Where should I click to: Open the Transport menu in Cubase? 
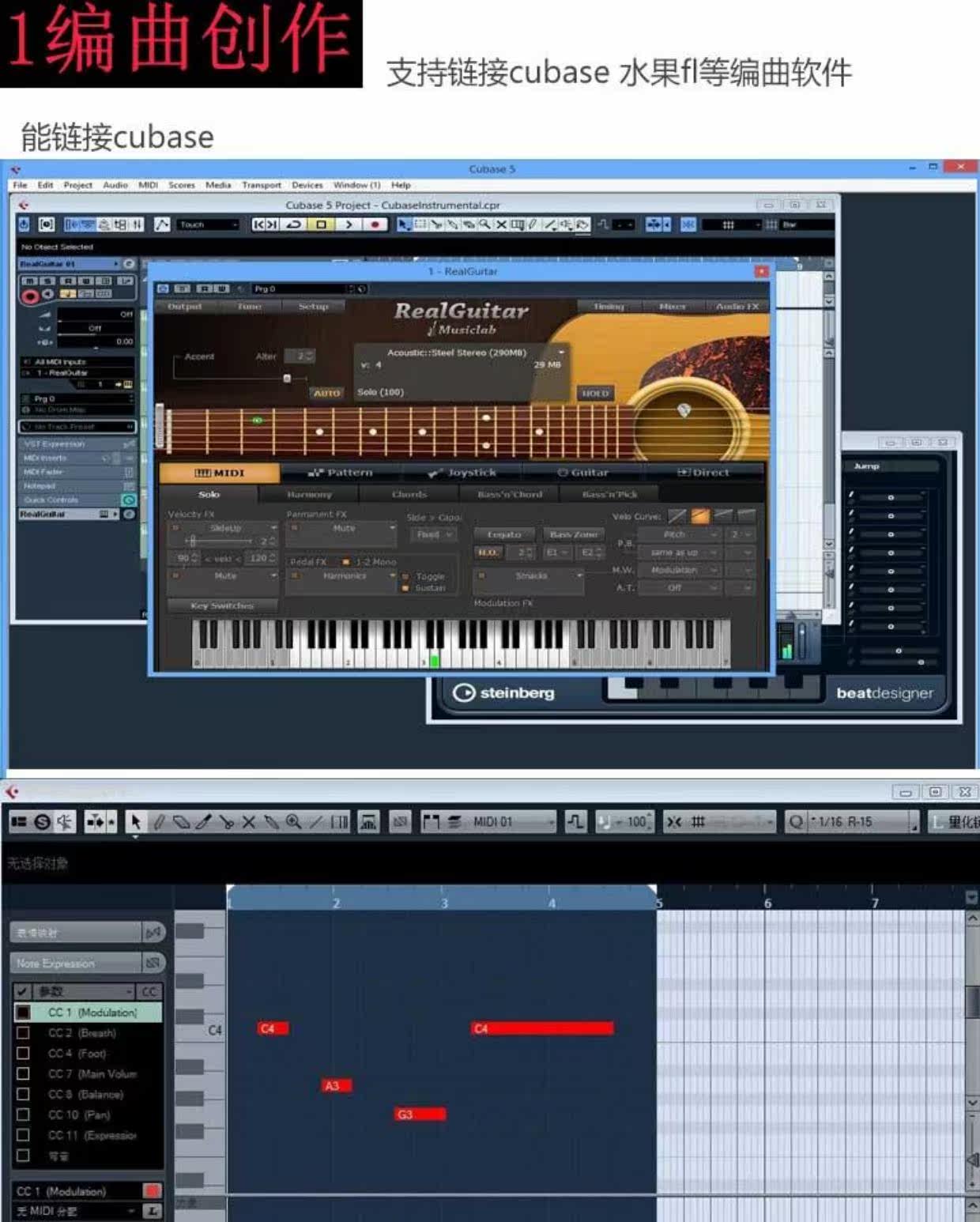(x=261, y=185)
